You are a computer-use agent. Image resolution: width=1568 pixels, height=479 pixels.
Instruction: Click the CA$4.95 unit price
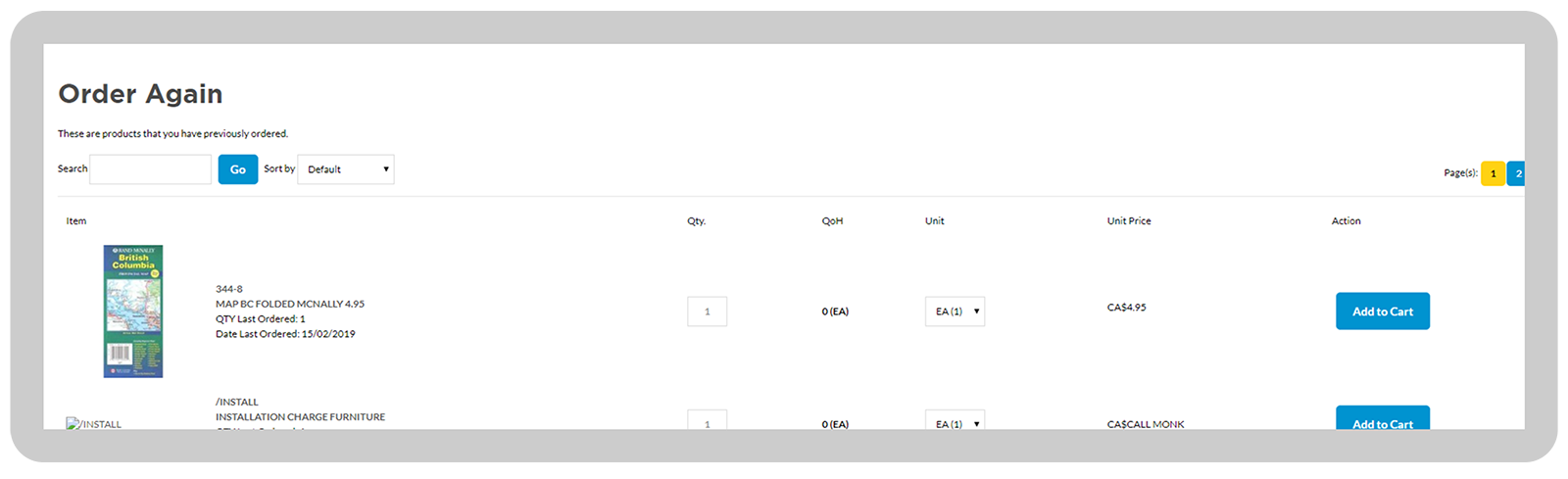tap(1126, 308)
